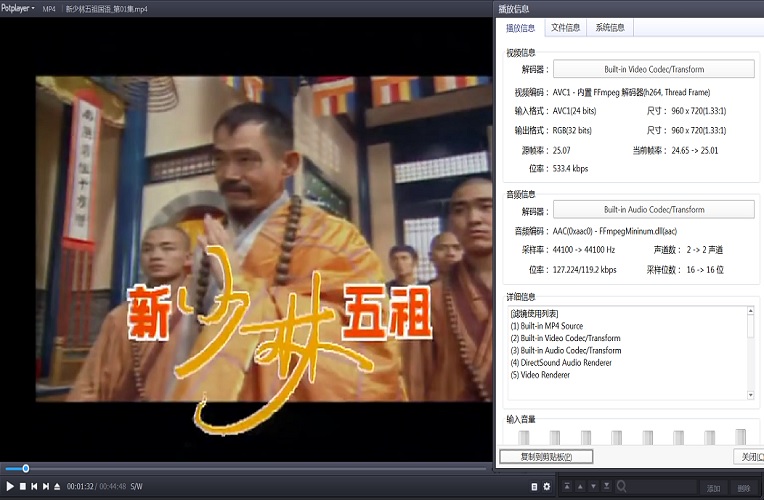Select the Built-in MP4 Source filter entry
The height and width of the screenshot is (500, 764).
tap(547, 326)
